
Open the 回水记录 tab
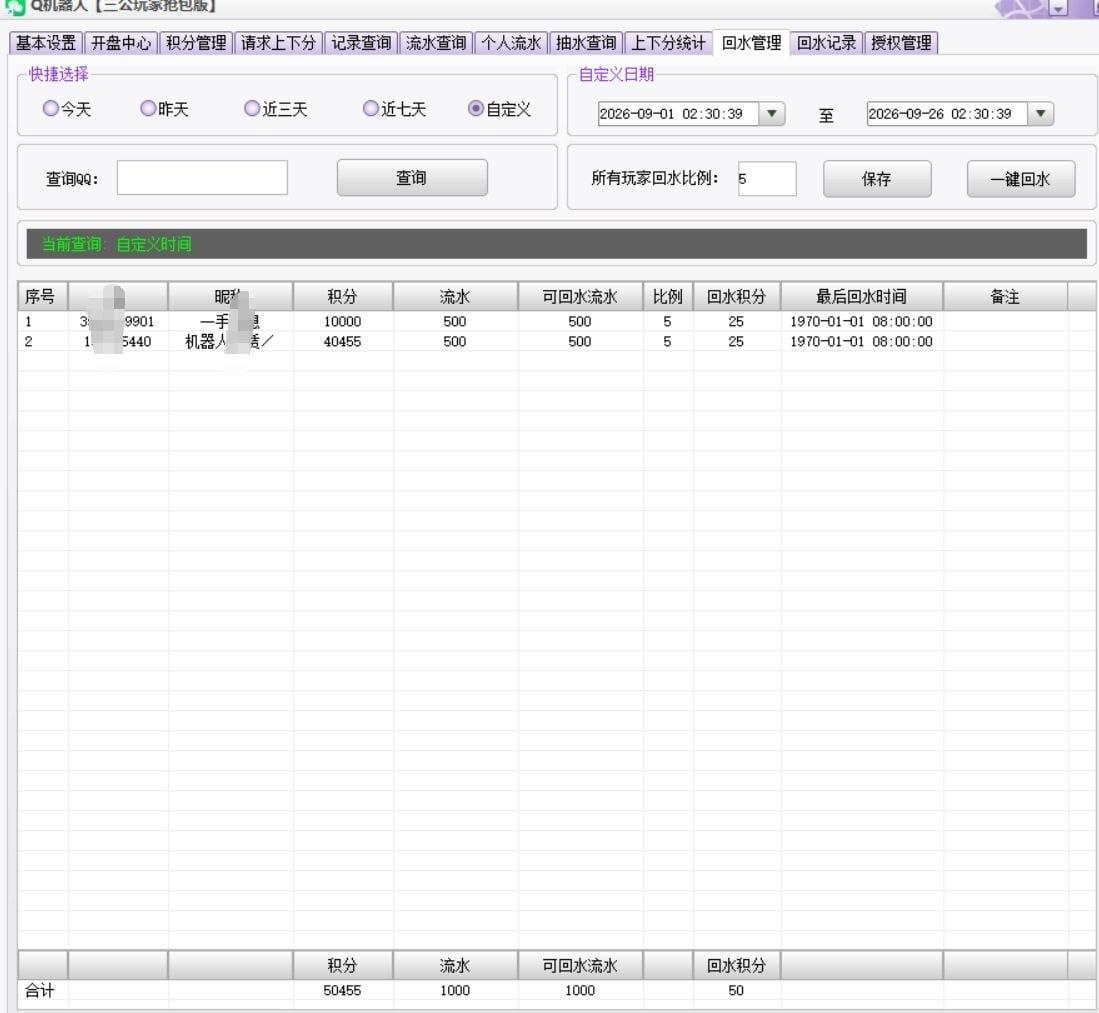(x=826, y=43)
